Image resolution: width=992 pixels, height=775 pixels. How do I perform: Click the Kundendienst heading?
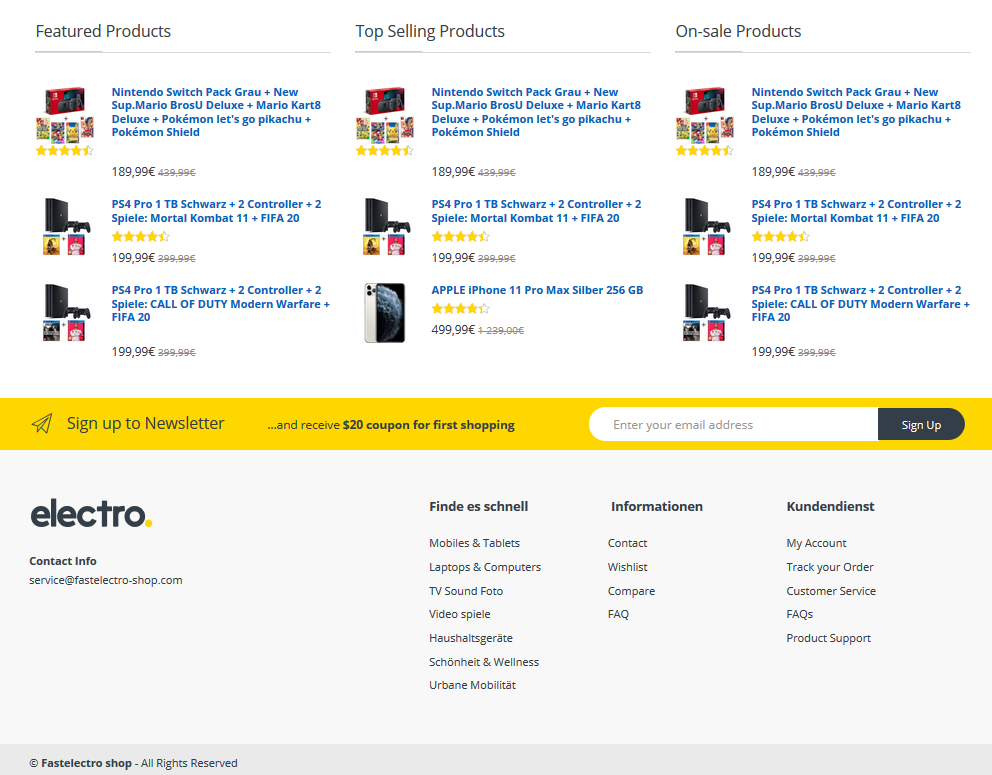(x=830, y=507)
